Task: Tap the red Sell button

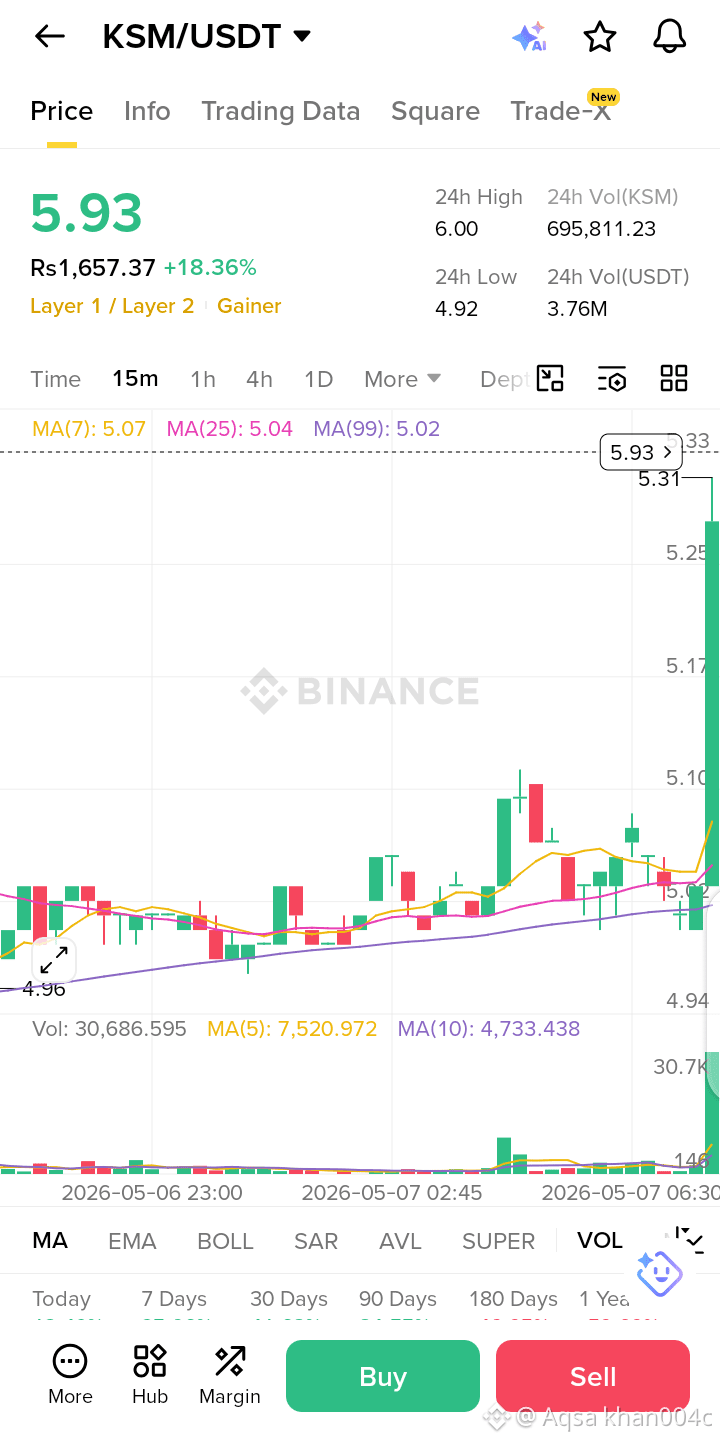Action: click(x=593, y=1376)
